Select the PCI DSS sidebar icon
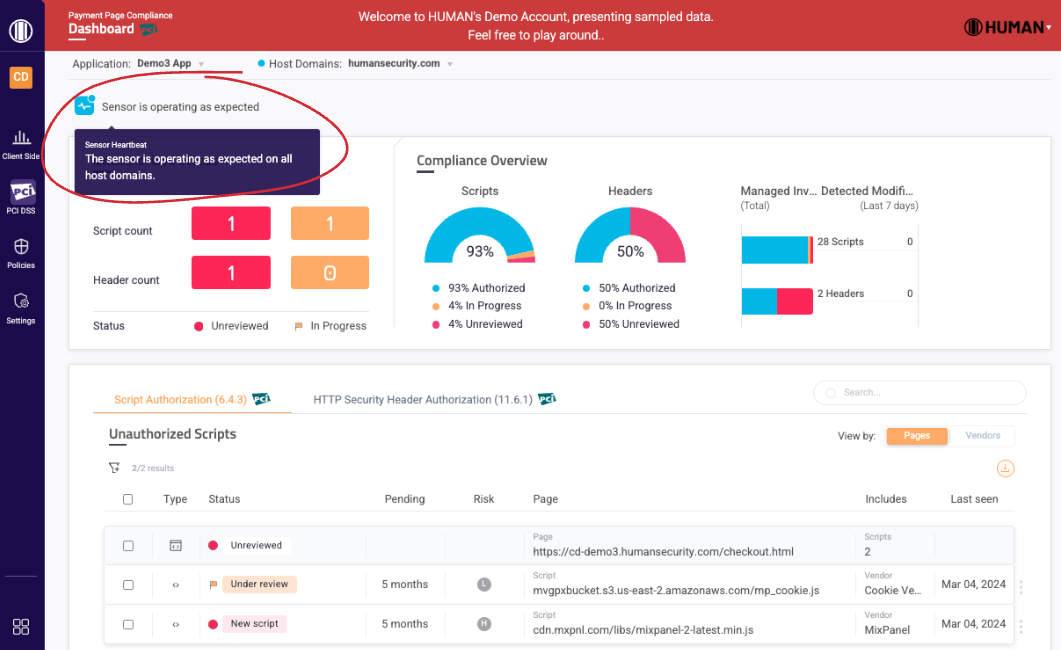The image size is (1061, 650). [22, 191]
